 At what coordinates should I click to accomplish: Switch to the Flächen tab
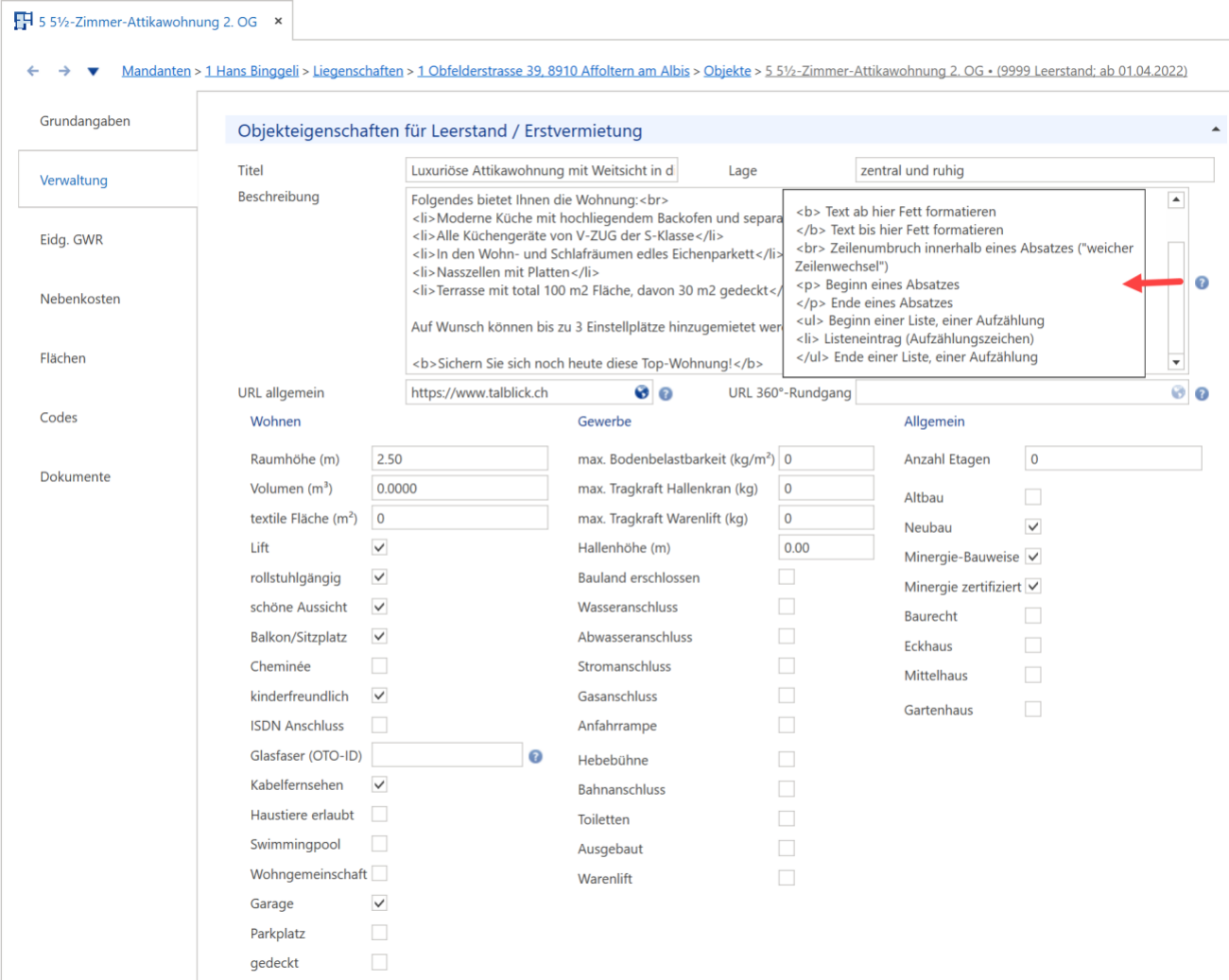63,358
